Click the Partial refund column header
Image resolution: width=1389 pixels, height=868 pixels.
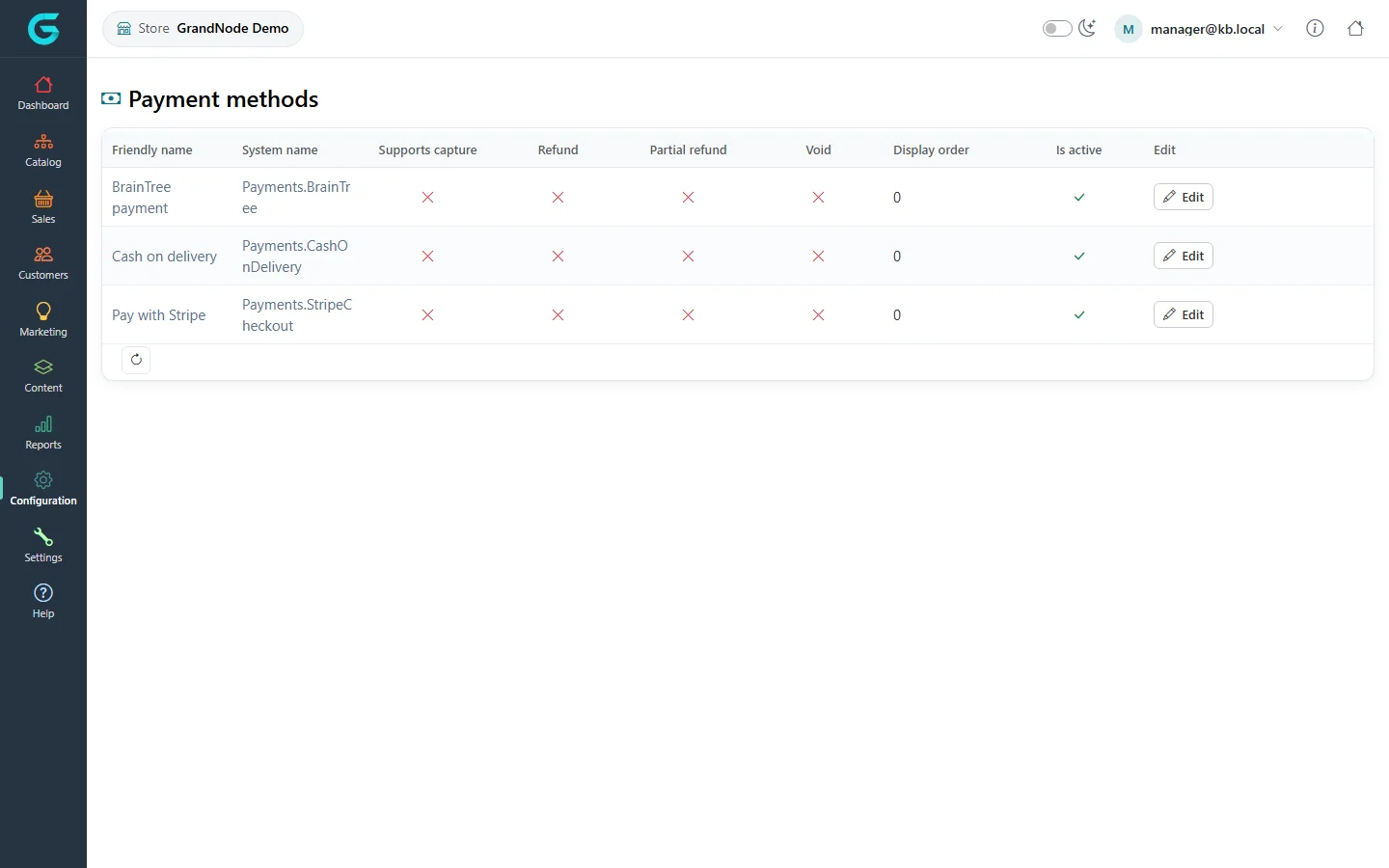[688, 149]
